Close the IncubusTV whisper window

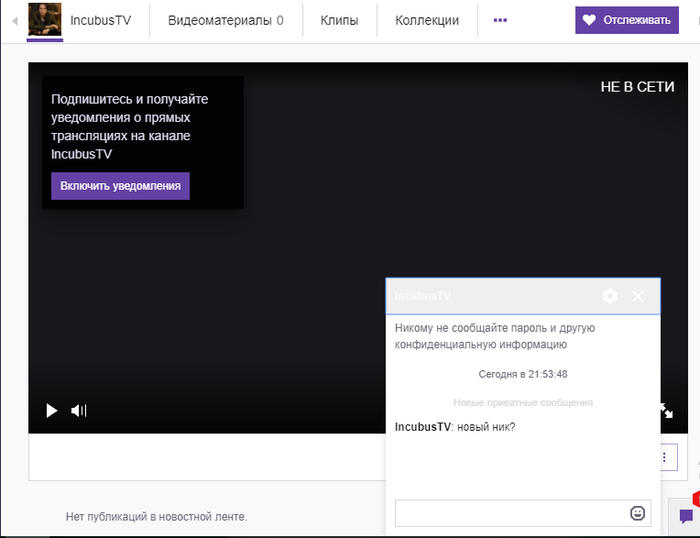click(638, 296)
